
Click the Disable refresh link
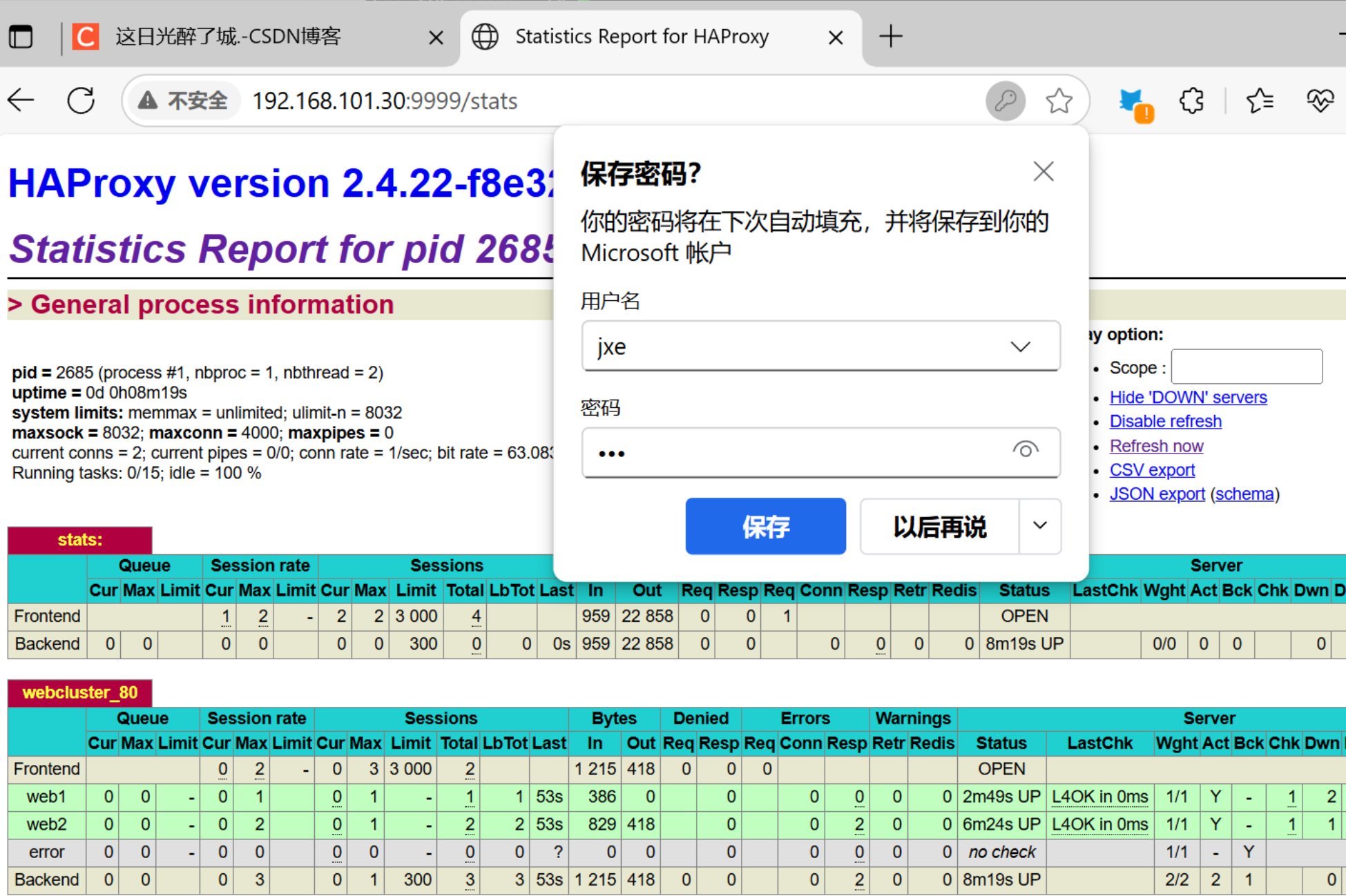(x=1165, y=422)
